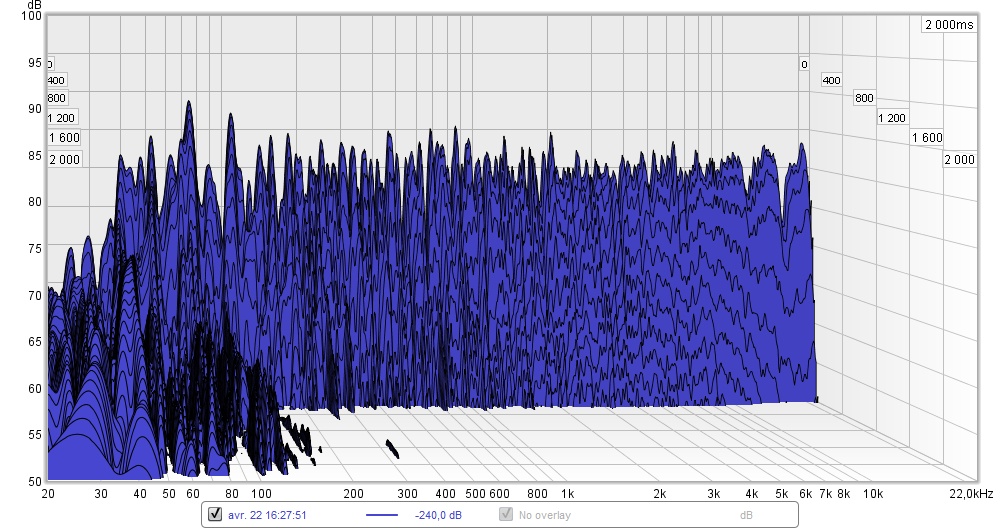Click the left-side 1 200 time axis label
Screen dimensions: 1000x529
pyautogui.click(x=61, y=118)
